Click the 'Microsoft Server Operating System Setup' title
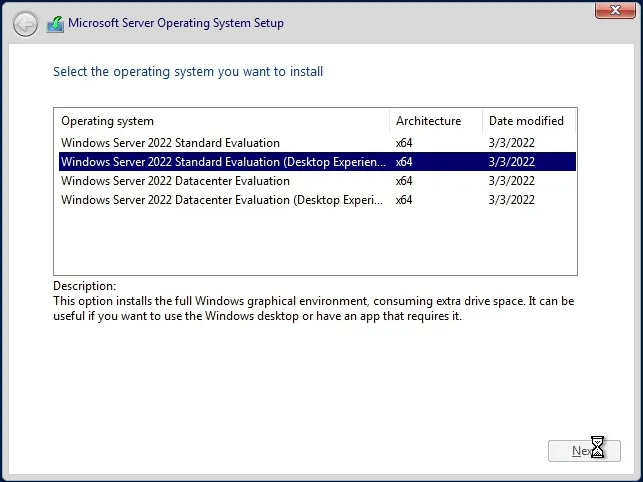Image resolution: width=643 pixels, height=482 pixels. click(176, 23)
